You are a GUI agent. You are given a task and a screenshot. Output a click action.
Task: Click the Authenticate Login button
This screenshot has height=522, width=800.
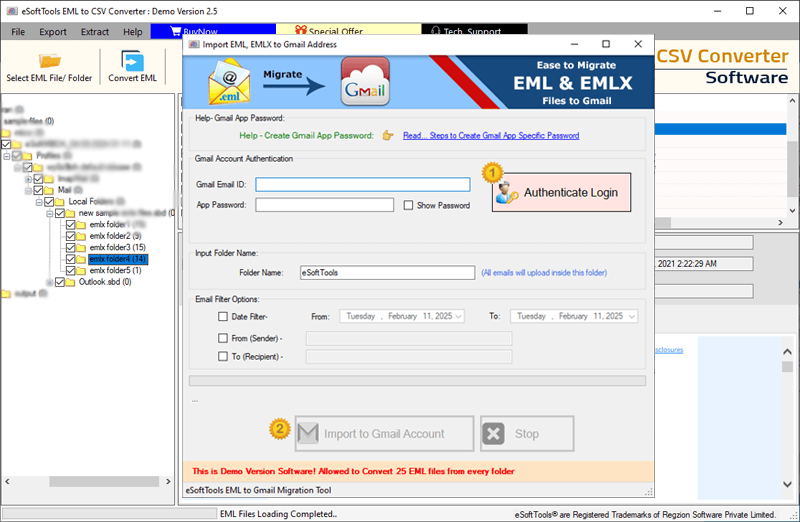pyautogui.click(x=561, y=192)
